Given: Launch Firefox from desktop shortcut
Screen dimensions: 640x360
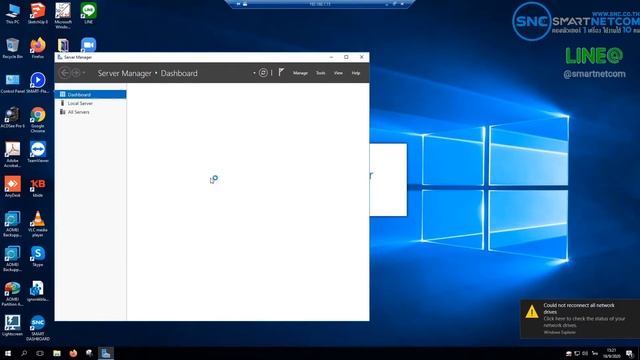Looking at the screenshot, I should pos(38,48).
